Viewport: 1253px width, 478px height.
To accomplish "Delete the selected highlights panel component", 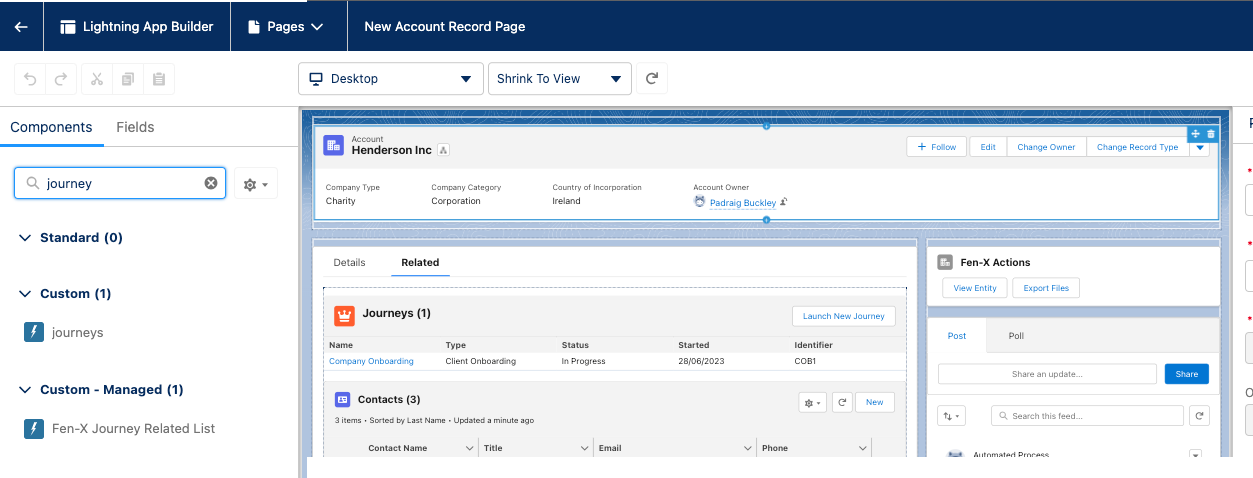I will click(1211, 134).
